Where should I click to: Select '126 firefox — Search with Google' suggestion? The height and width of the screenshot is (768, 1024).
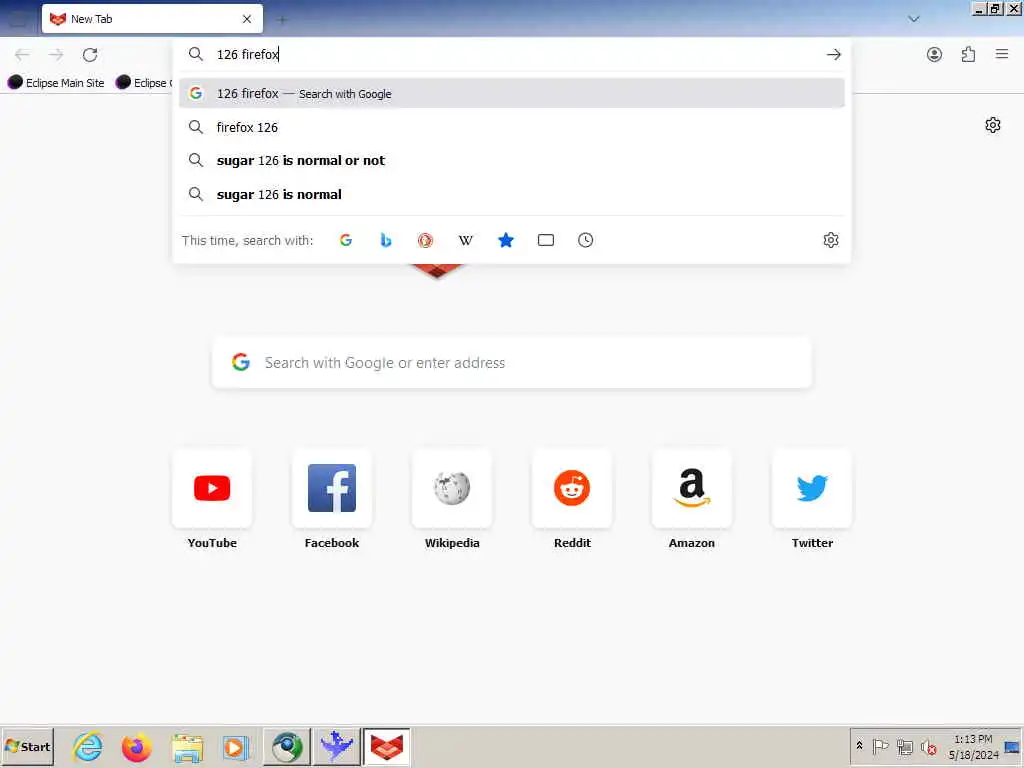coord(512,93)
